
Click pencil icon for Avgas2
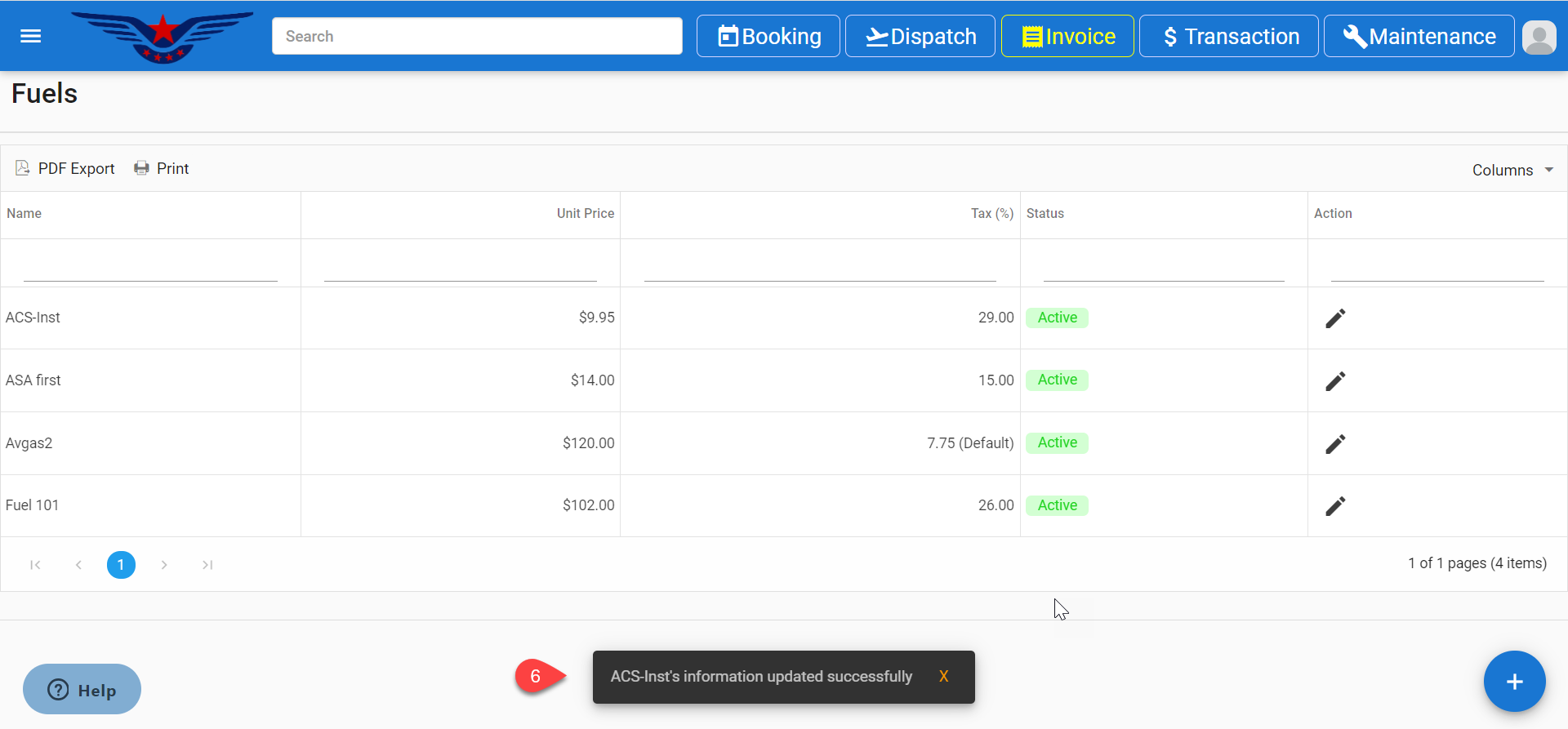(1335, 444)
